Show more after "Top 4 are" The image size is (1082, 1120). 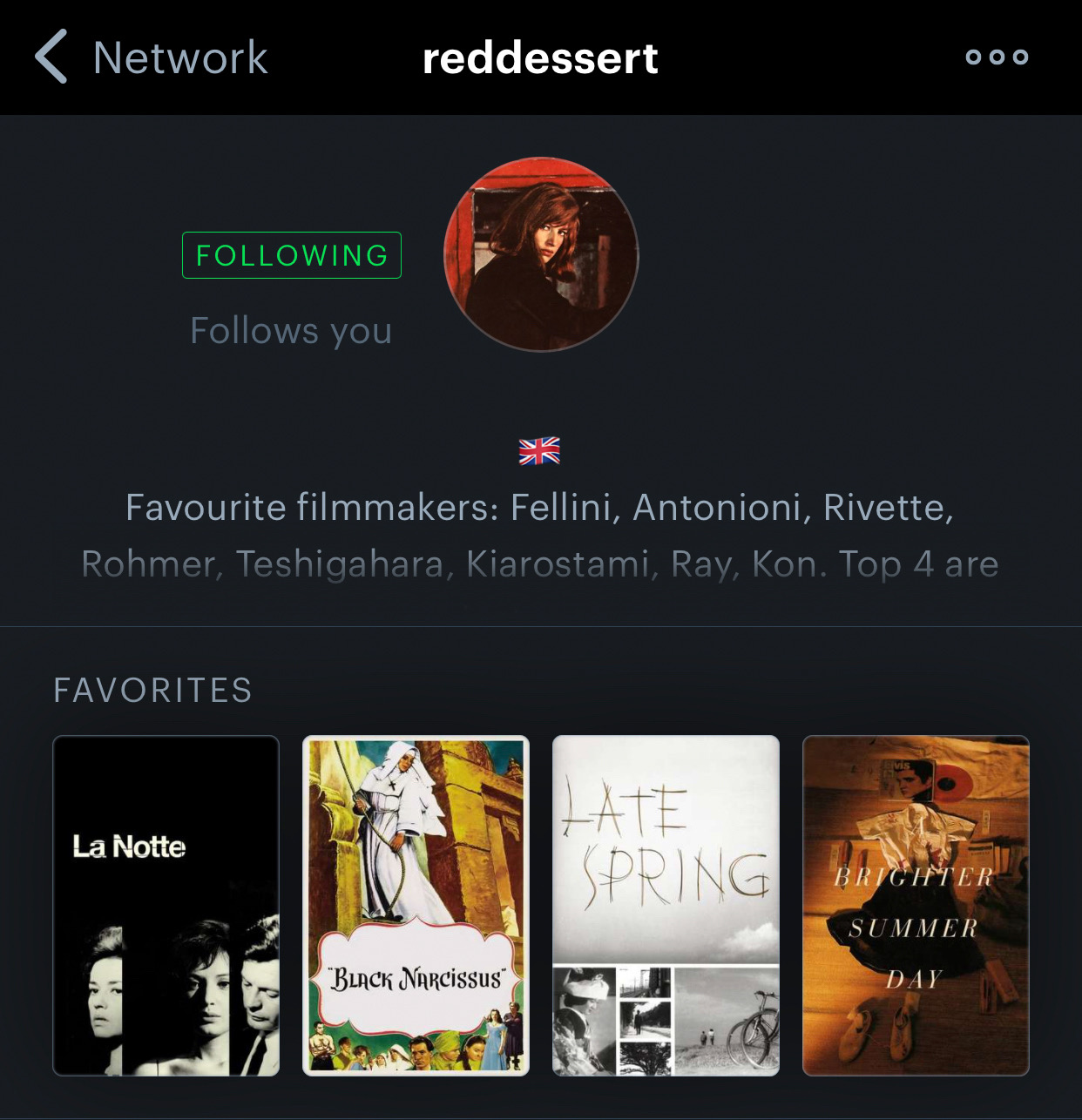point(918,564)
